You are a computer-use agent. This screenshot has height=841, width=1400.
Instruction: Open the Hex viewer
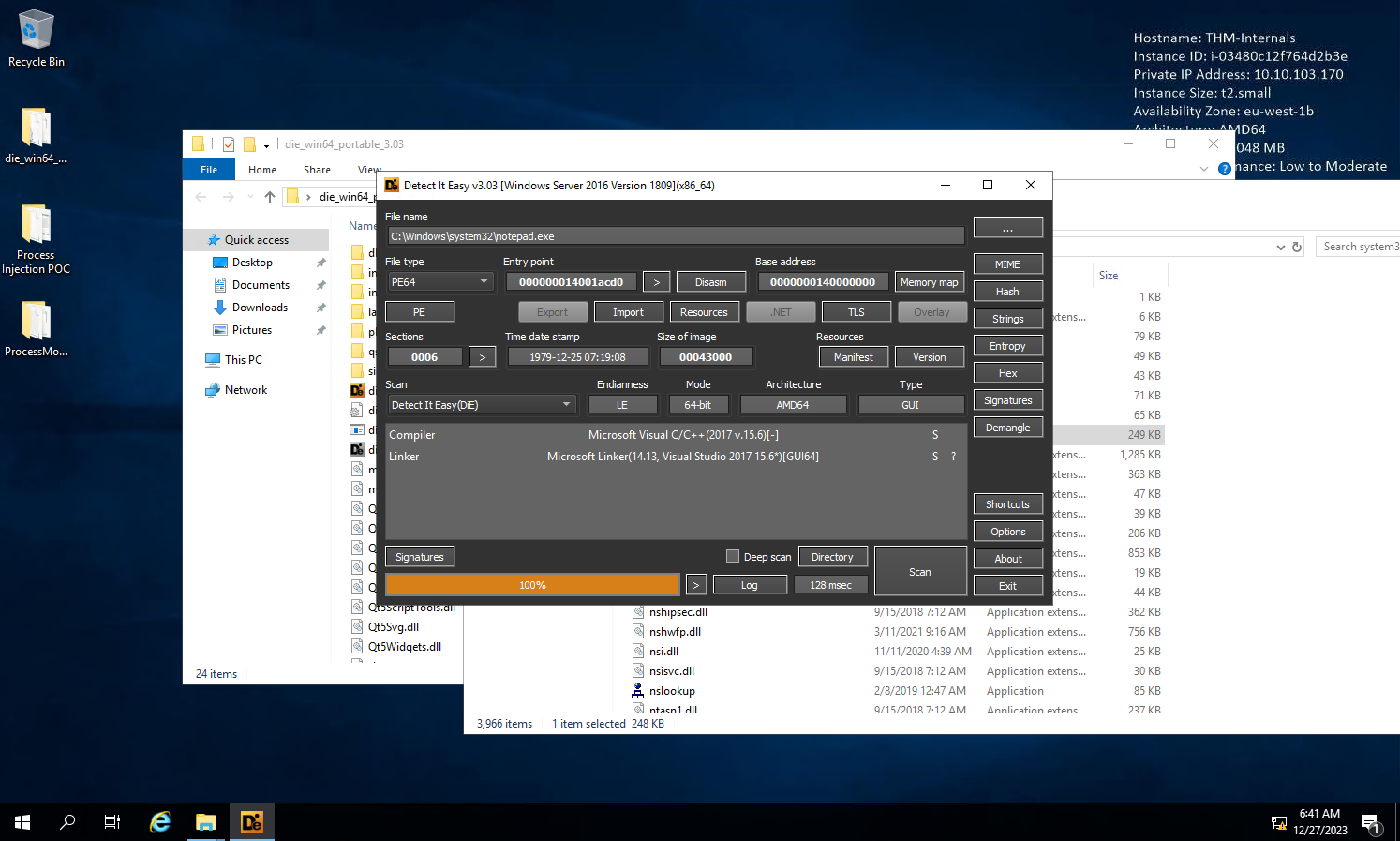[x=1008, y=373]
